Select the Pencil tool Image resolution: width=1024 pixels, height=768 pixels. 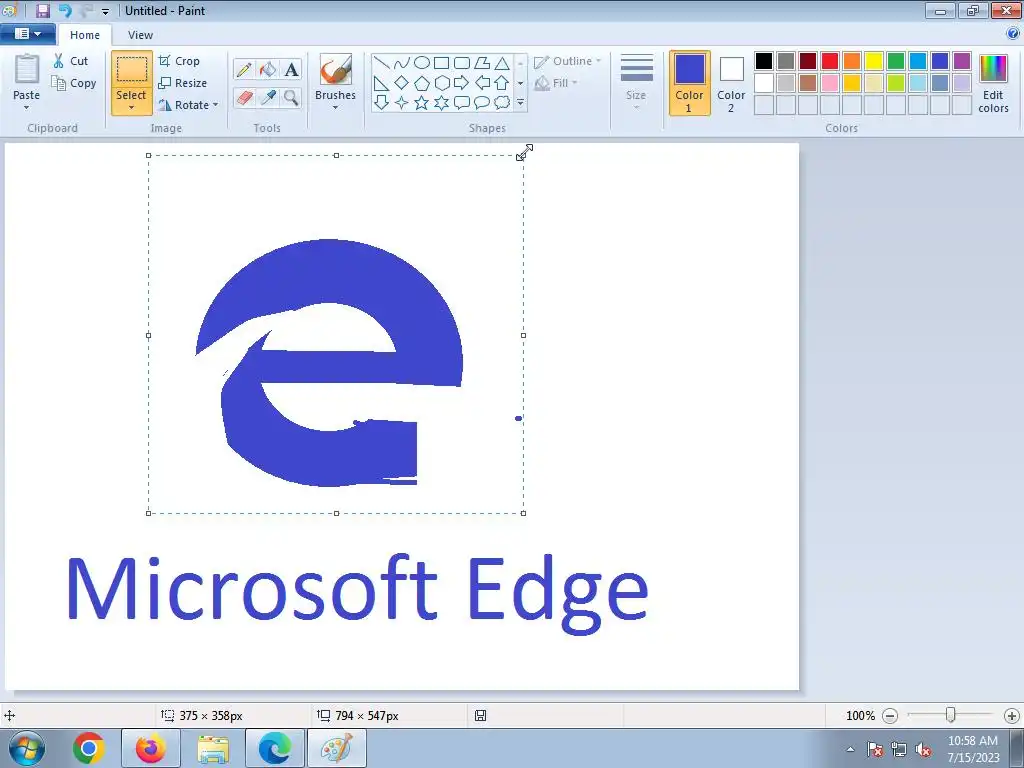click(244, 70)
